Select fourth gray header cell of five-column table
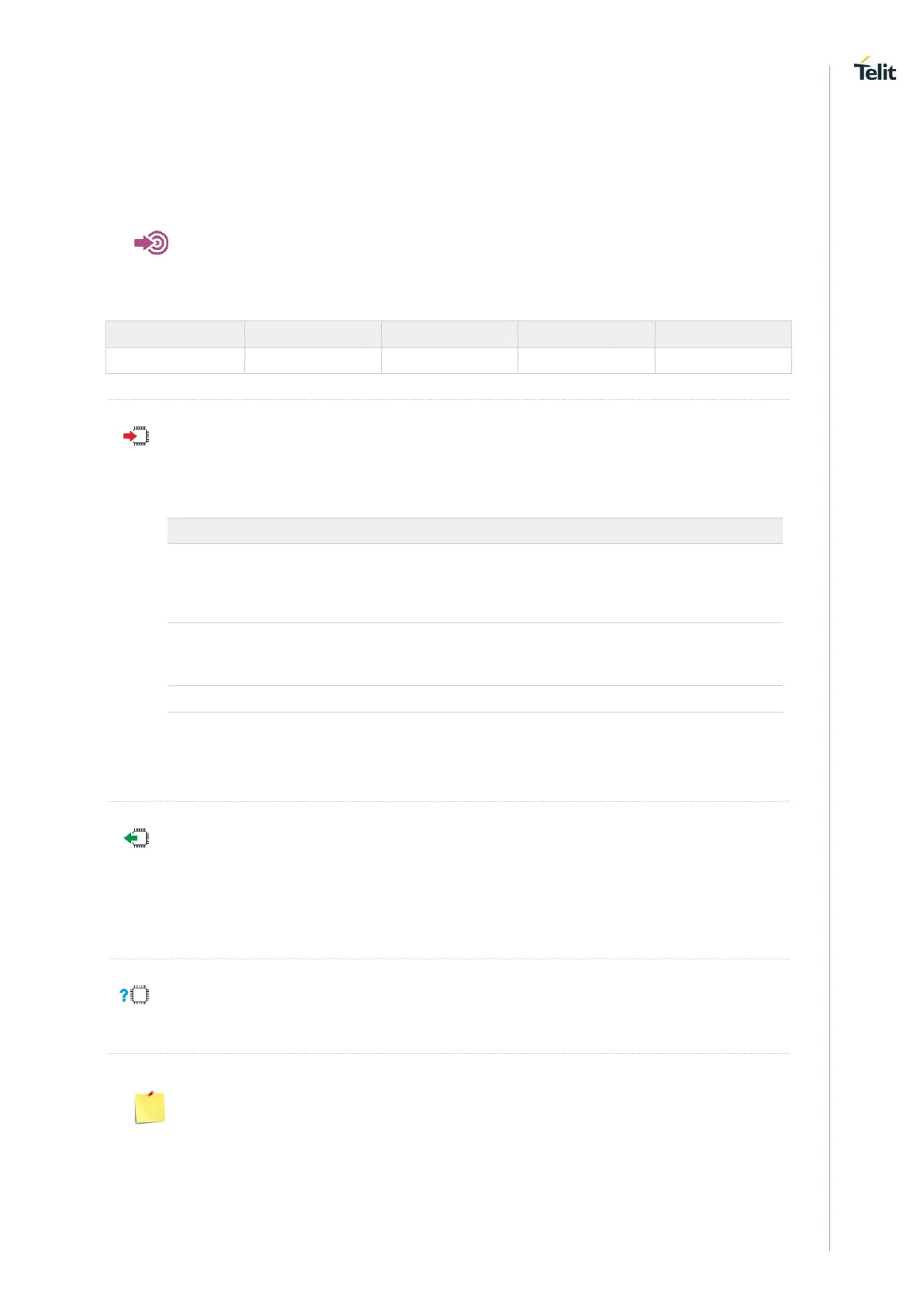Image resolution: width=924 pixels, height=1307 pixels. pos(586,334)
